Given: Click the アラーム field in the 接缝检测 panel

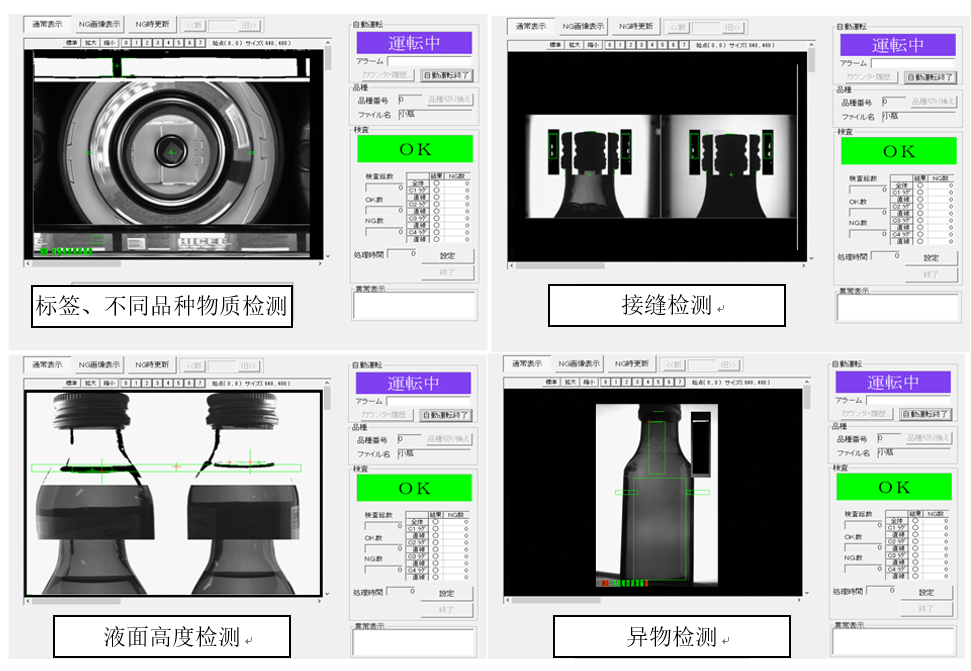Looking at the screenshot, I should pos(913,63).
